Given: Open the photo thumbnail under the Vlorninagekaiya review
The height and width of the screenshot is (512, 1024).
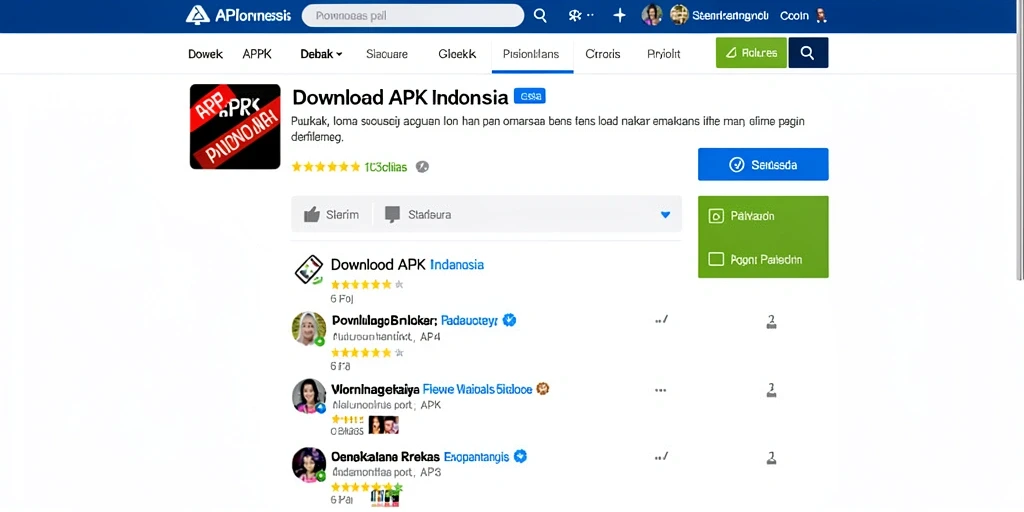Looking at the screenshot, I should pyautogui.click(x=383, y=425).
